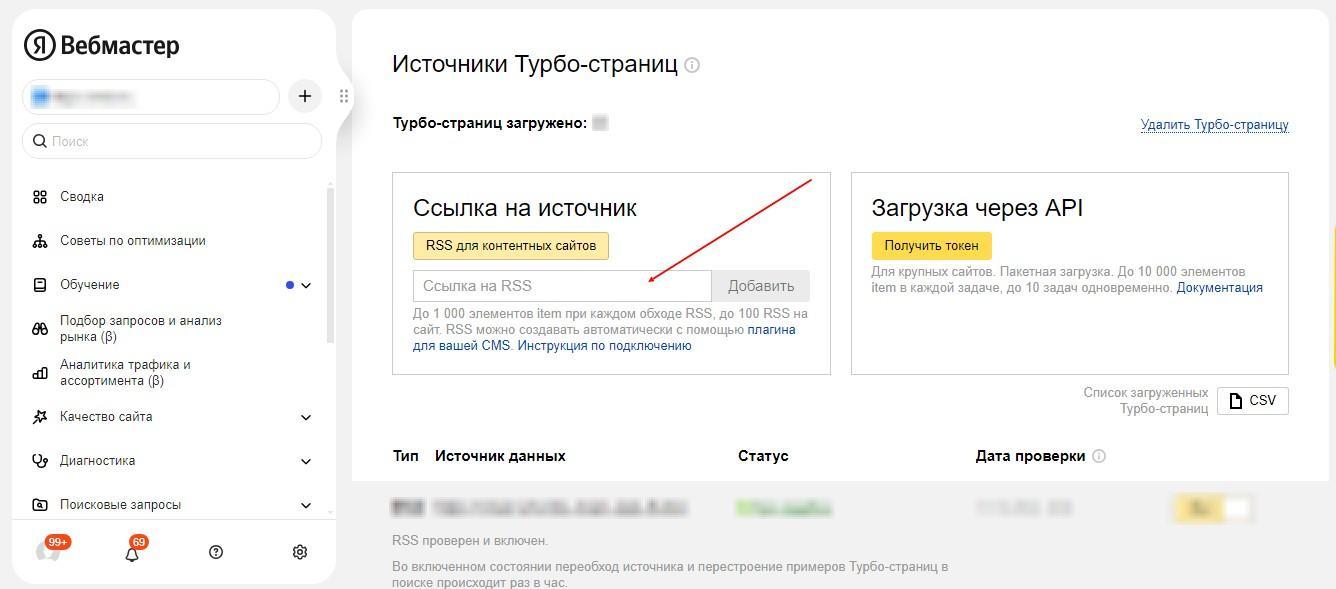
Task: Open Советы по оптимизации menu item
Action: (133, 241)
